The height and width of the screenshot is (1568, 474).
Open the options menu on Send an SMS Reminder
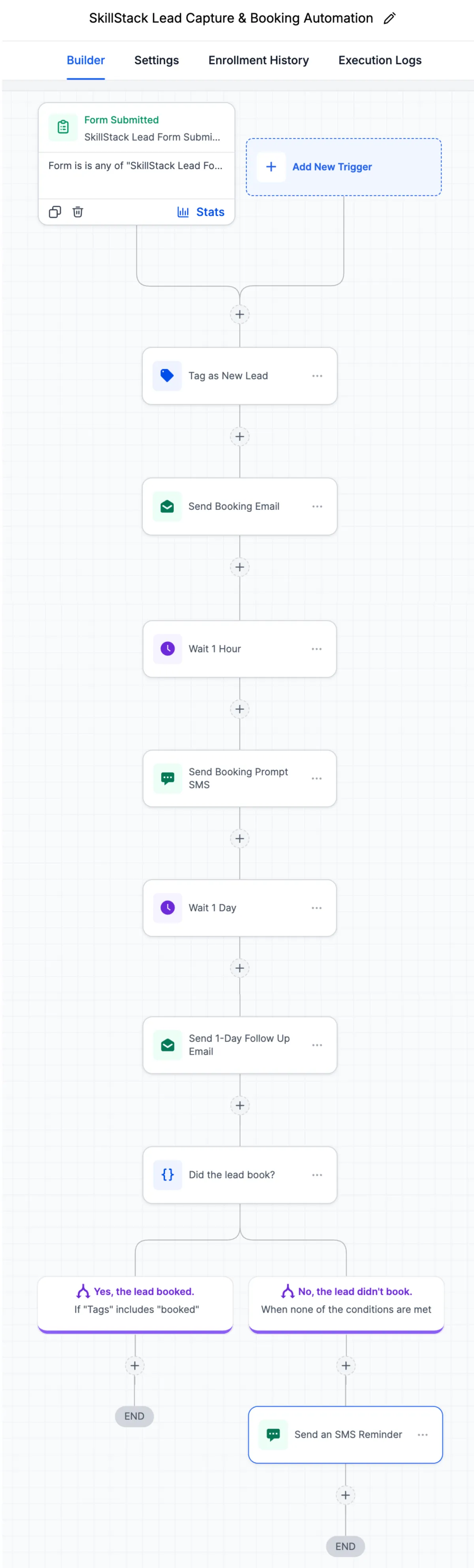click(x=422, y=1435)
